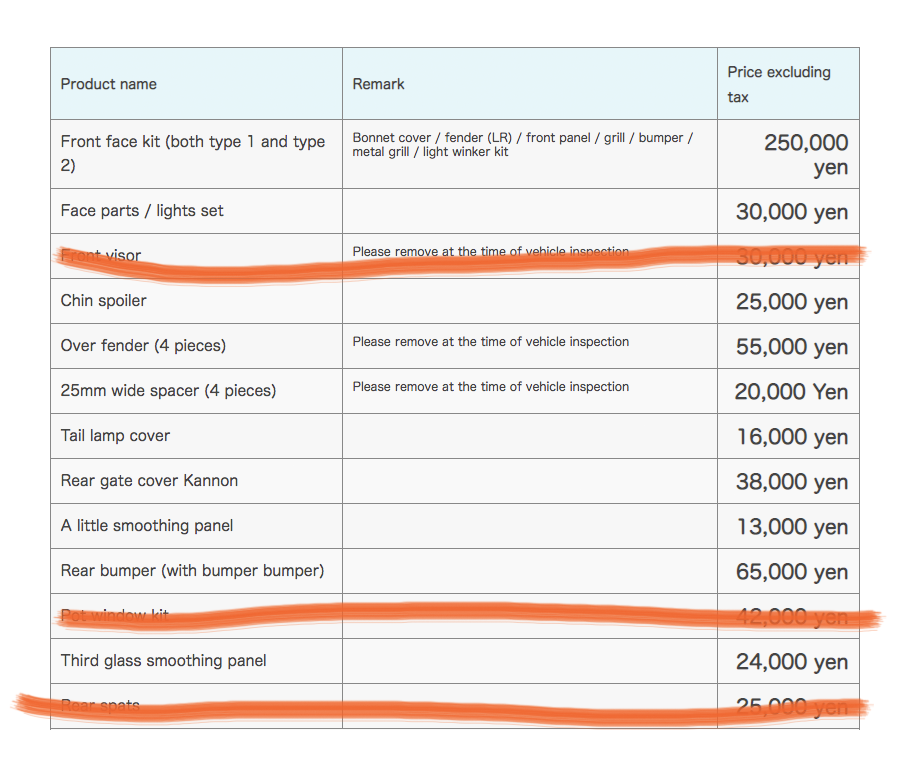Click the Chin spoiler's 25,000 yen price

point(791,302)
